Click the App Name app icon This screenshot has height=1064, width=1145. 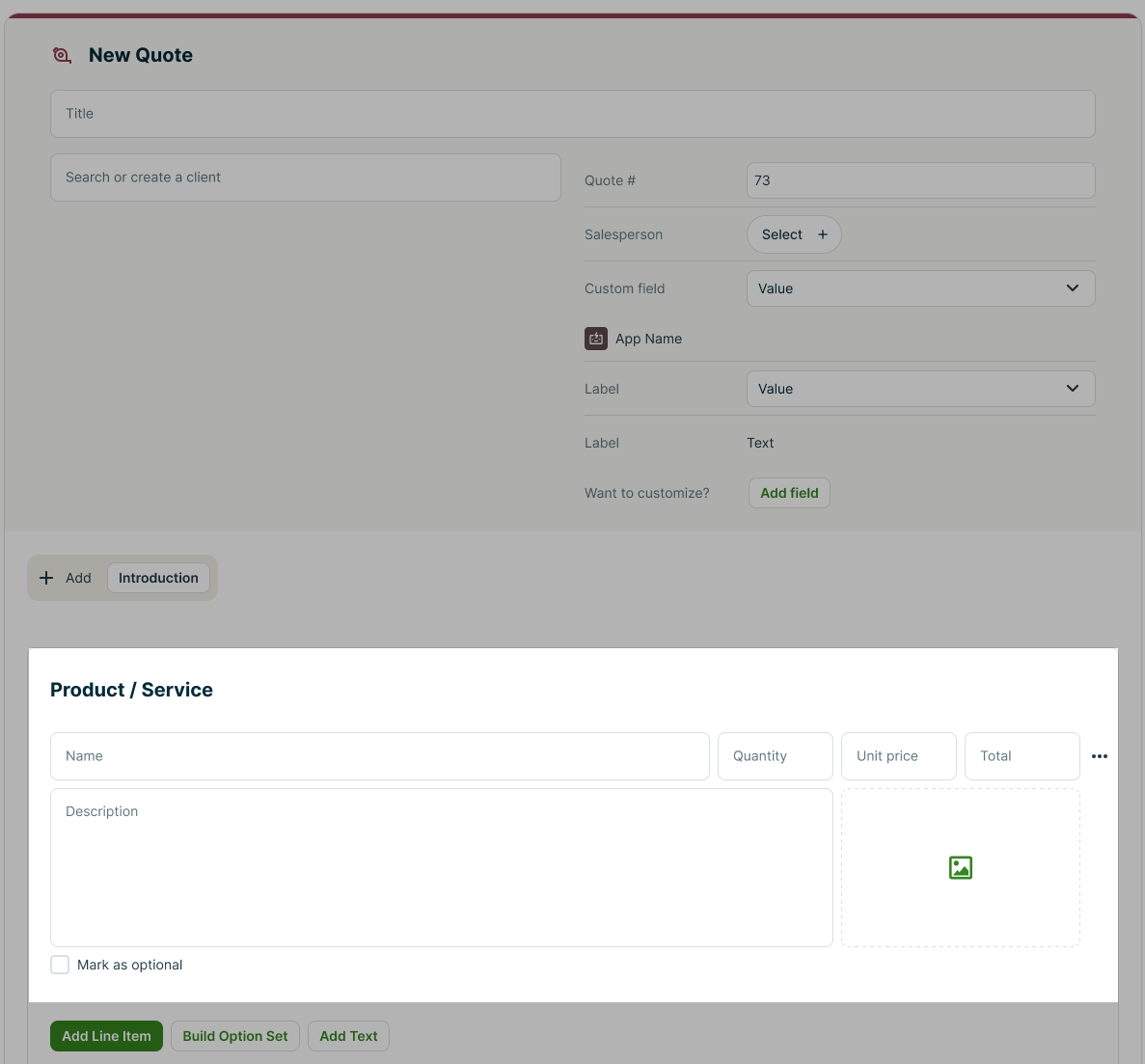point(596,339)
